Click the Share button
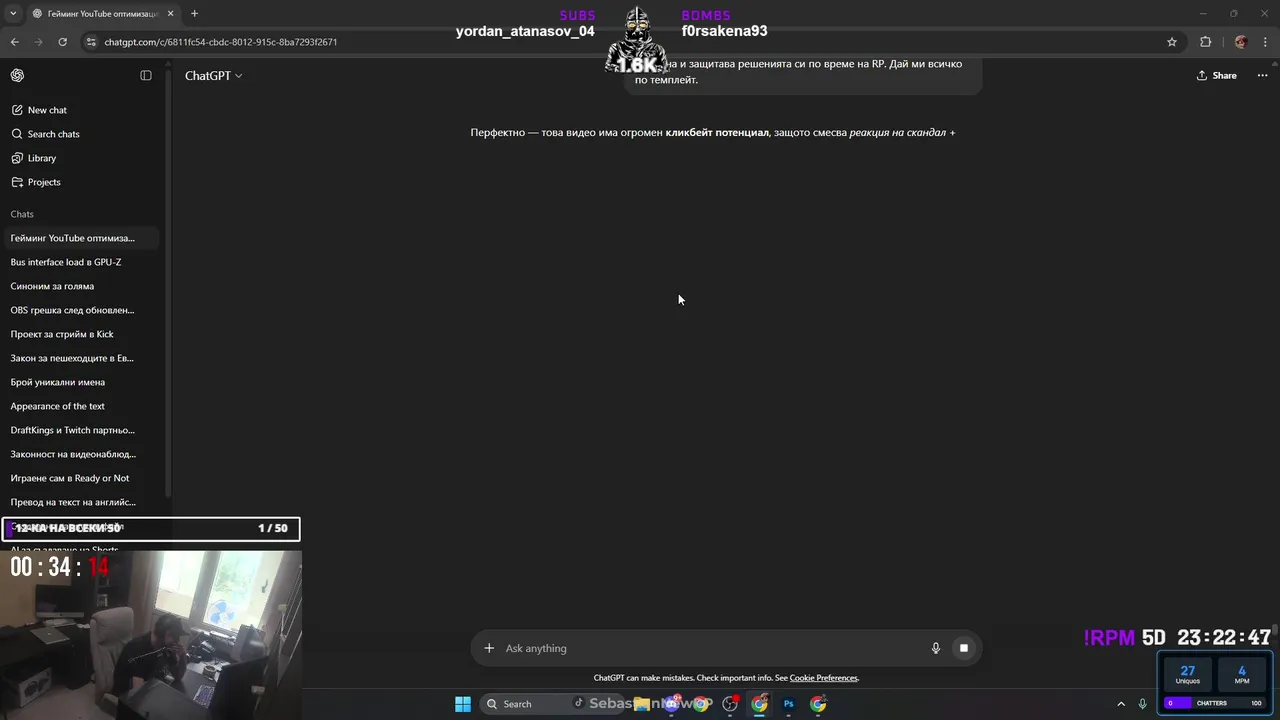This screenshot has height=720, width=1280. point(1216,75)
